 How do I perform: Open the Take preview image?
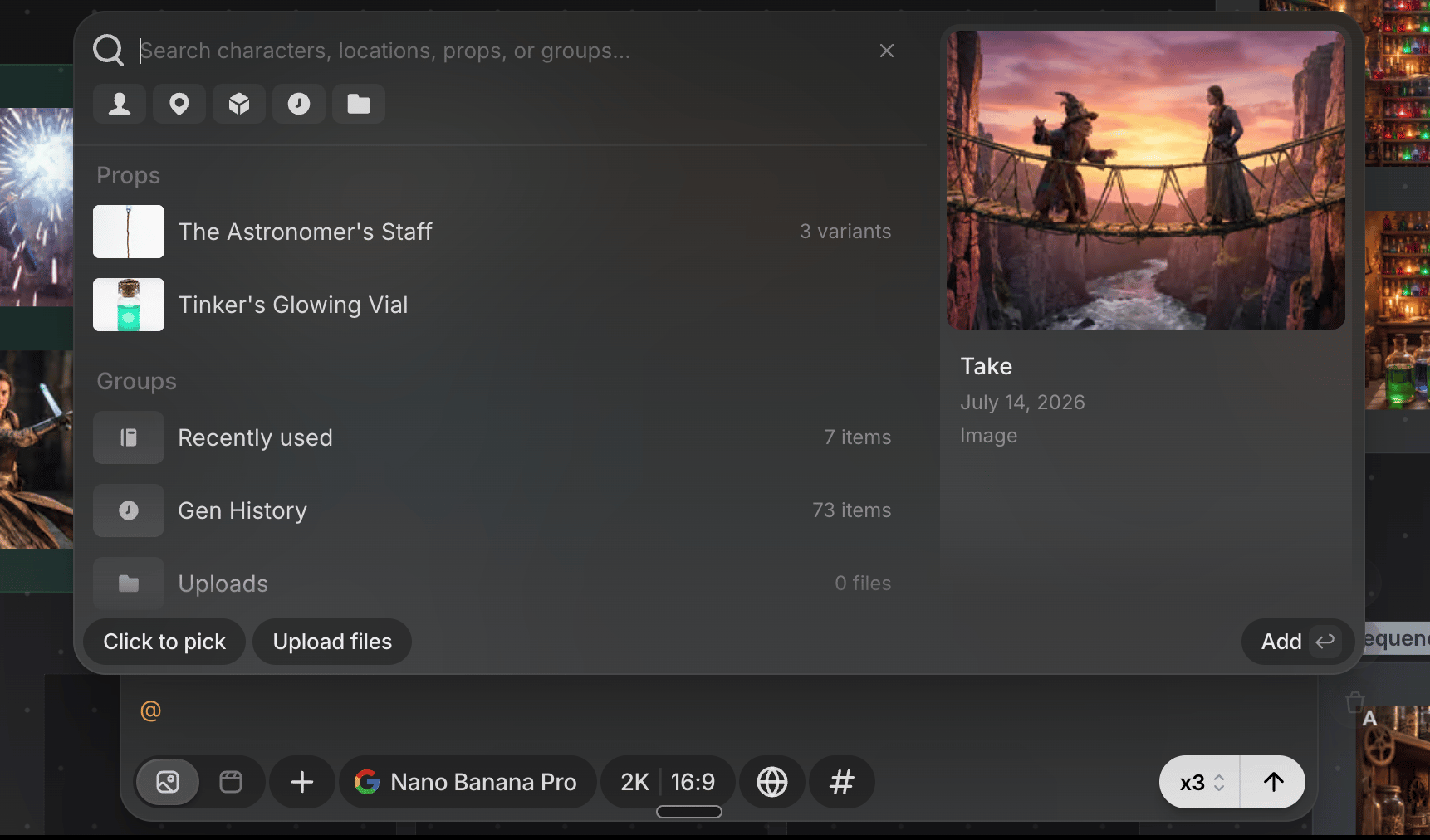click(x=1146, y=180)
